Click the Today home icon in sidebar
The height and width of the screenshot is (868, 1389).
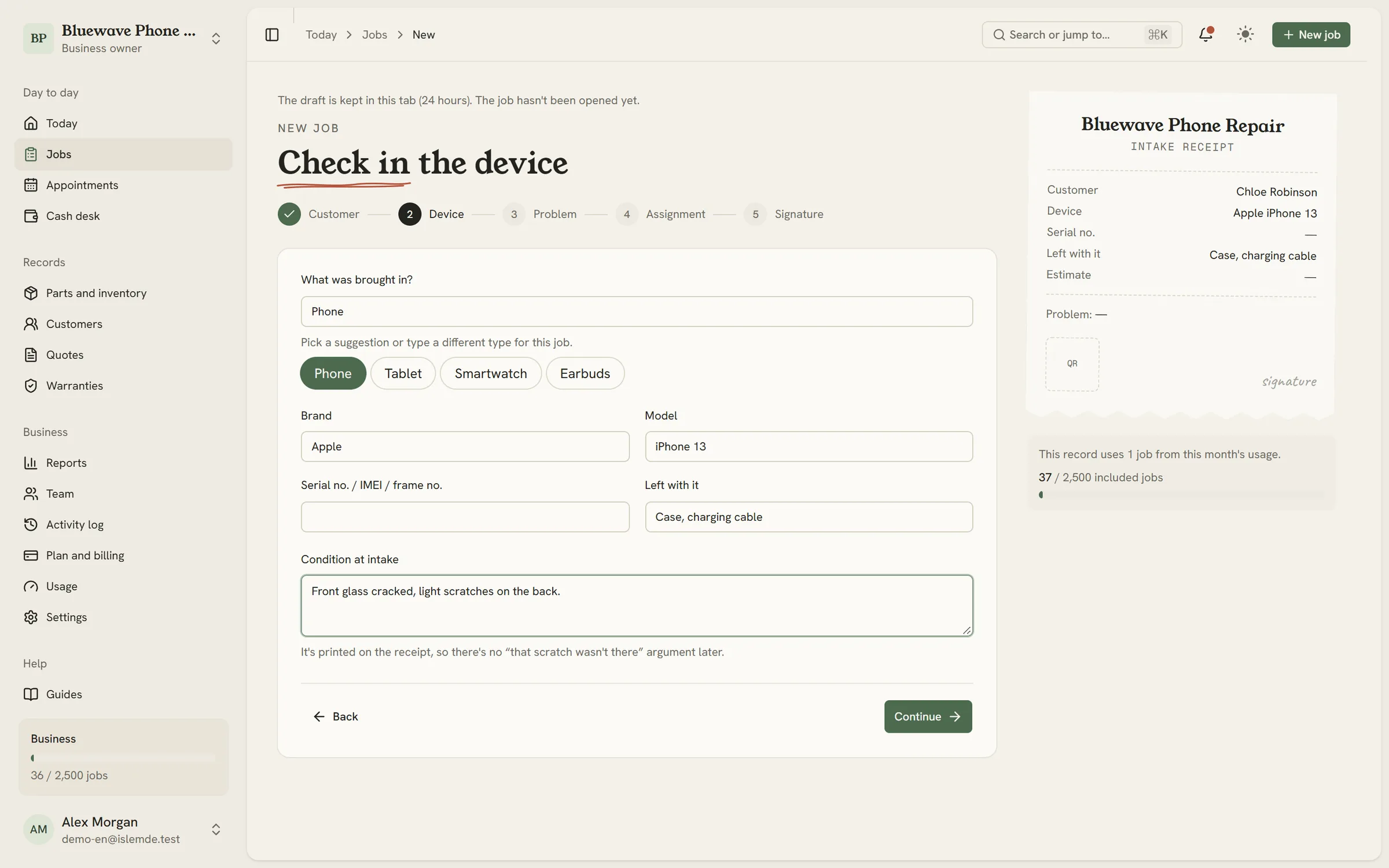tap(31, 123)
